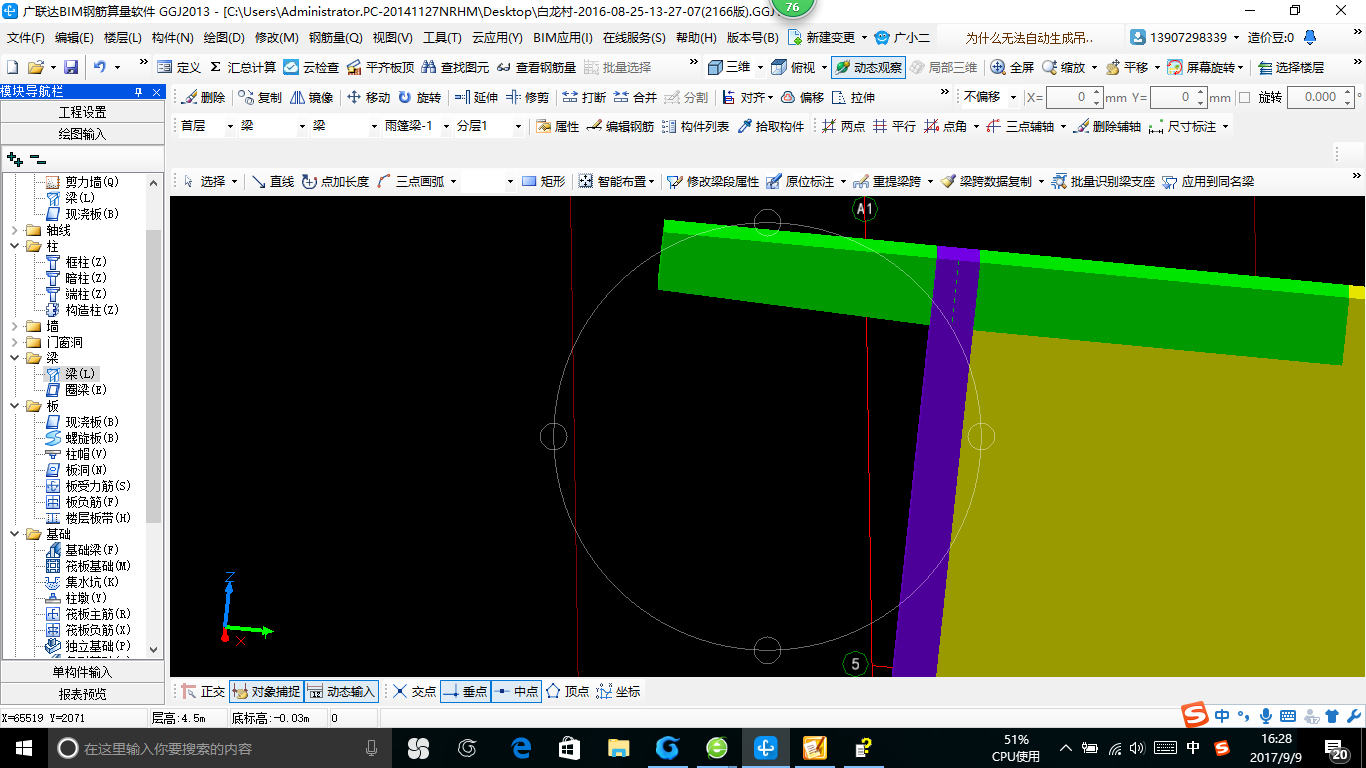Activate the 修剪 trim tool
1366x768 pixels.
(528, 97)
